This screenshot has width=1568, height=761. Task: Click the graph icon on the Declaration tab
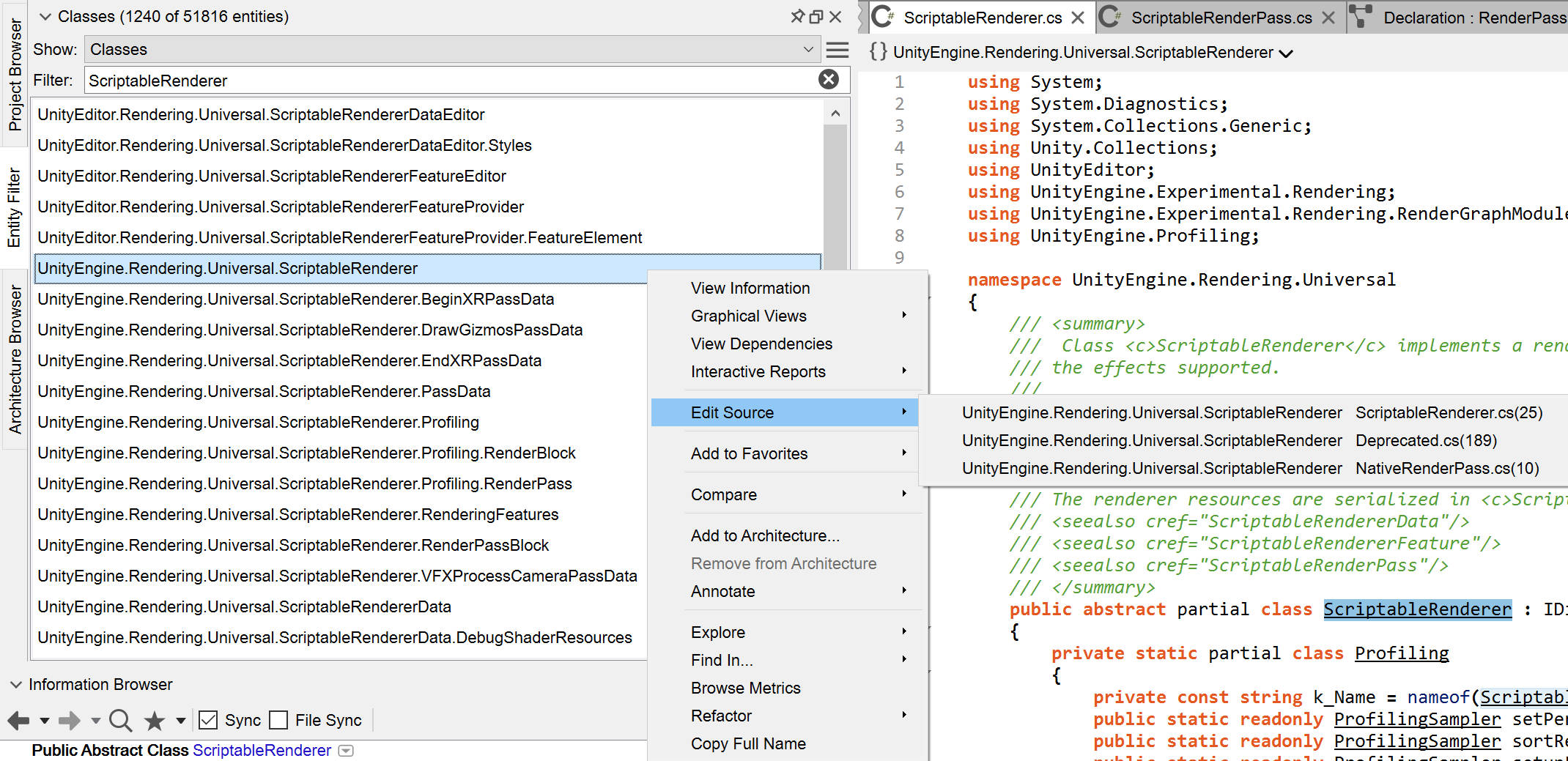click(x=1361, y=17)
